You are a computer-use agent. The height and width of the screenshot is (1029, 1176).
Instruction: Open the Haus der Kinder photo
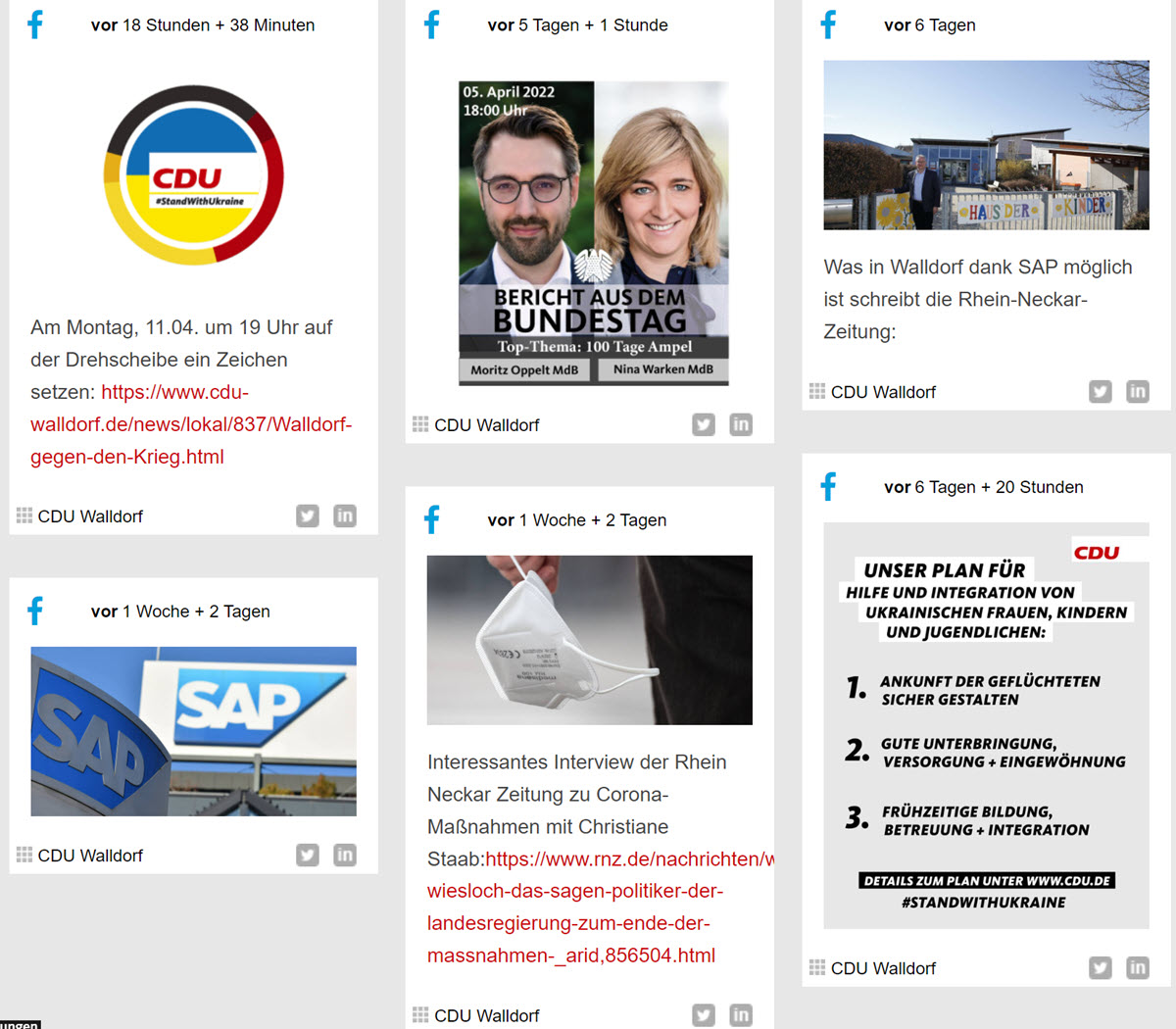[986, 145]
